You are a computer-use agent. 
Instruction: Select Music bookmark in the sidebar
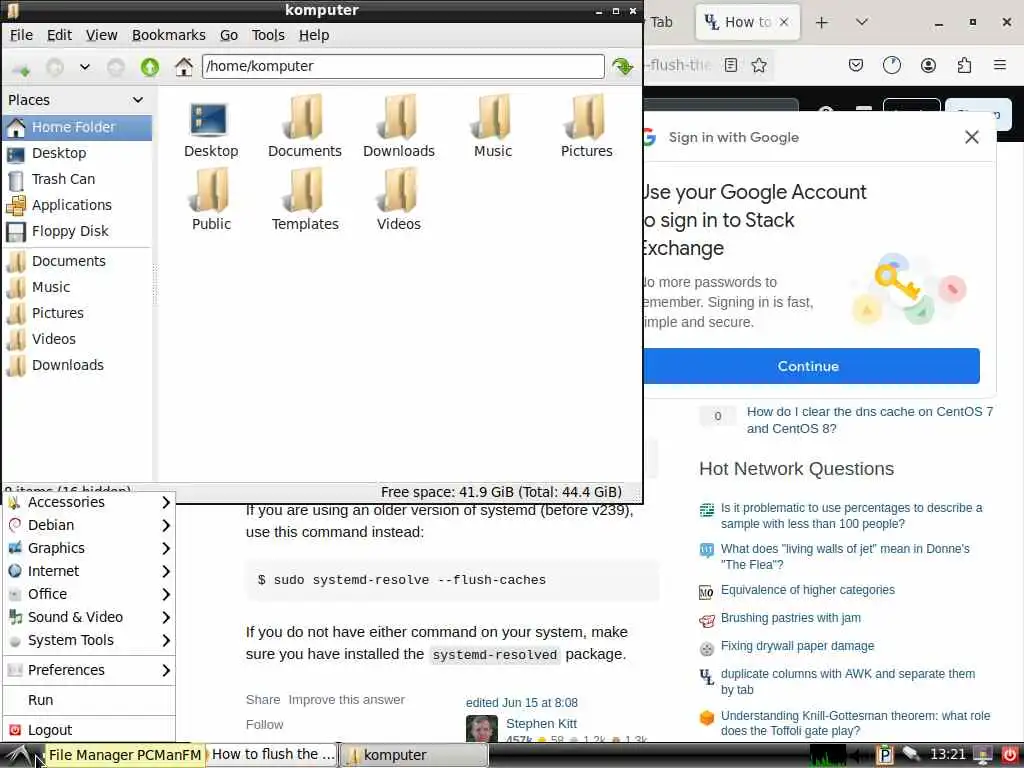pyautogui.click(x=77, y=287)
